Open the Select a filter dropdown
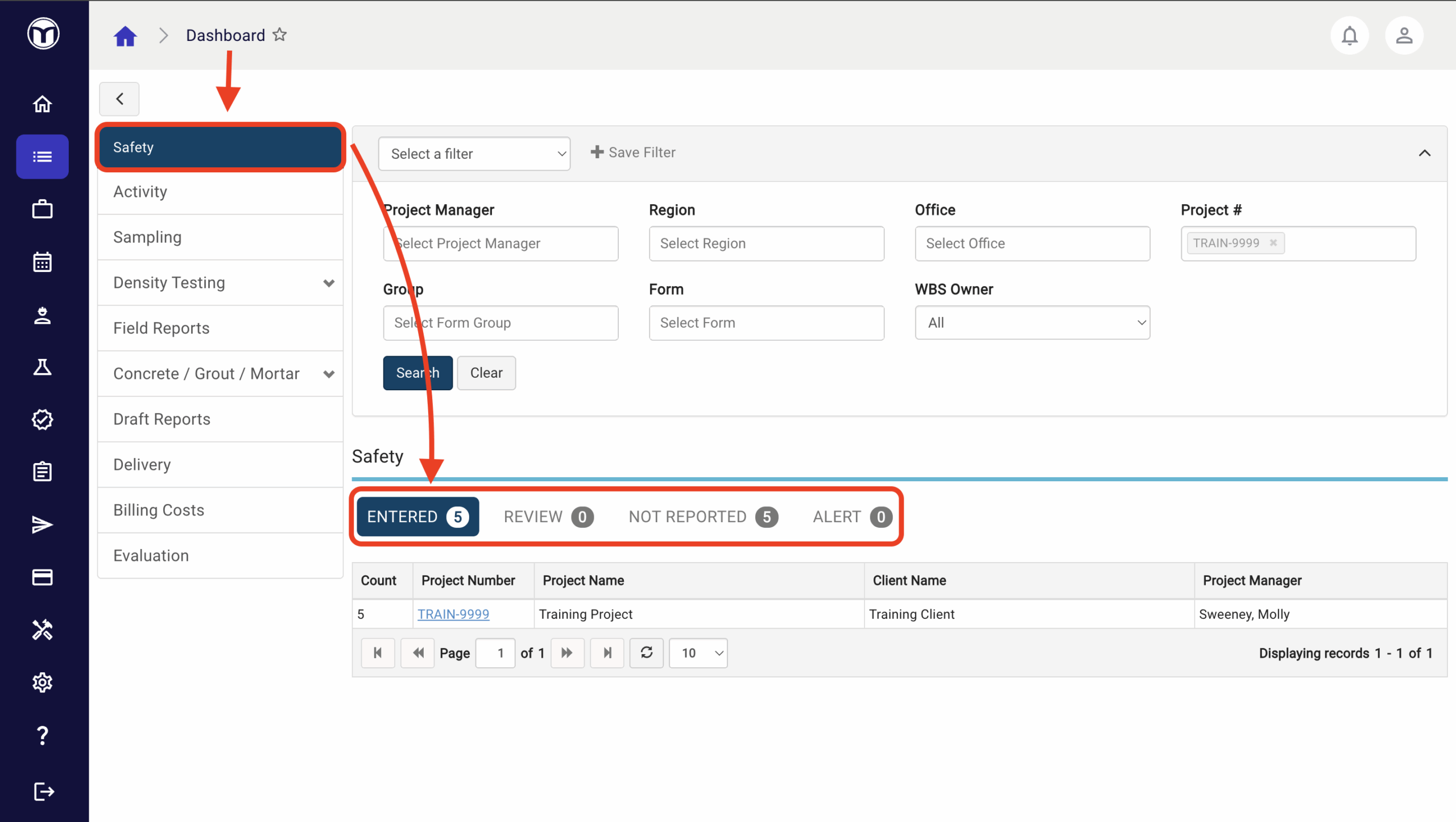Screen dimensions: 1456x822 pyautogui.click(x=474, y=154)
